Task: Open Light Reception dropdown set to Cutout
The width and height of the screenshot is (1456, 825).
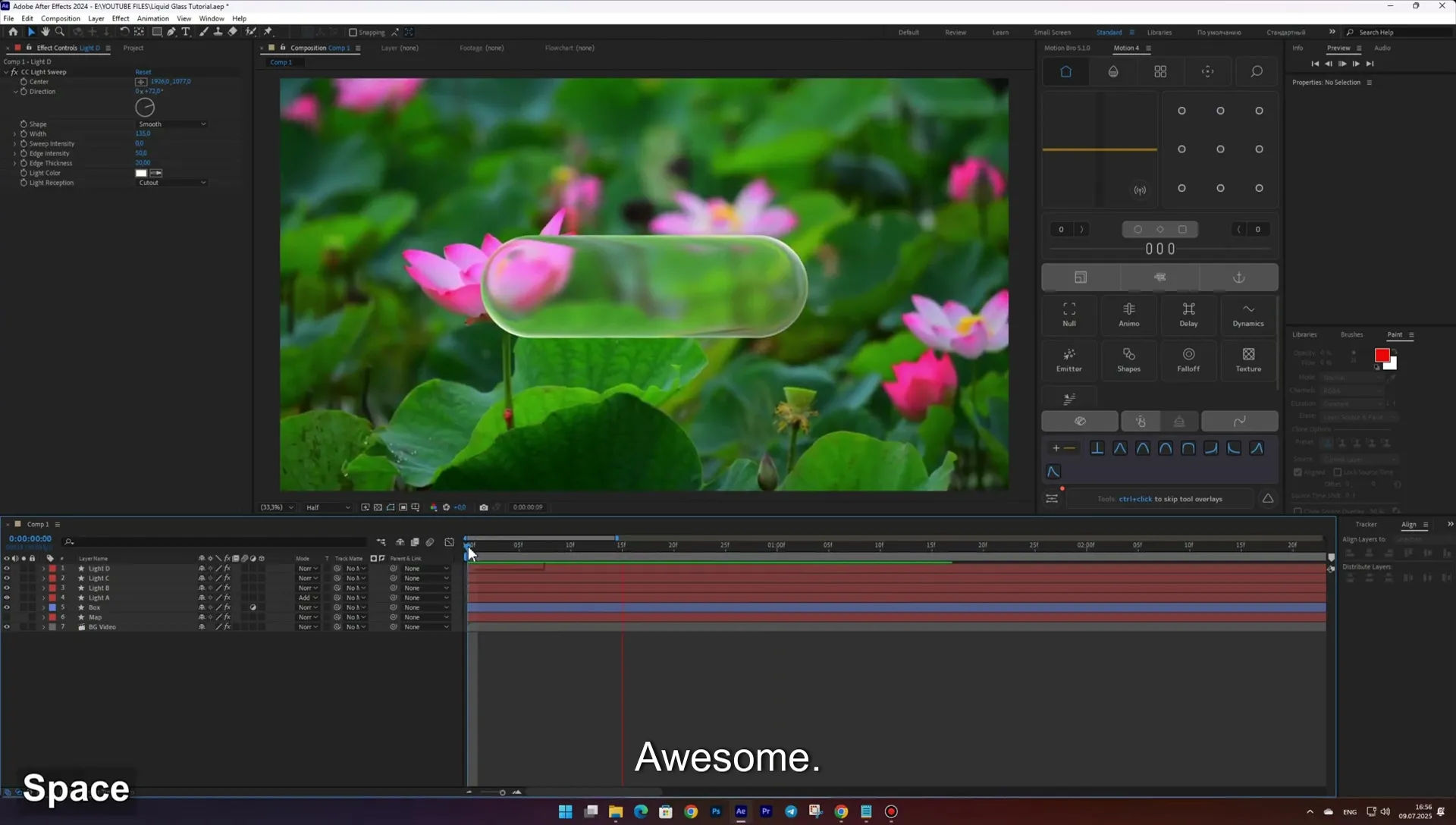Action: (171, 183)
